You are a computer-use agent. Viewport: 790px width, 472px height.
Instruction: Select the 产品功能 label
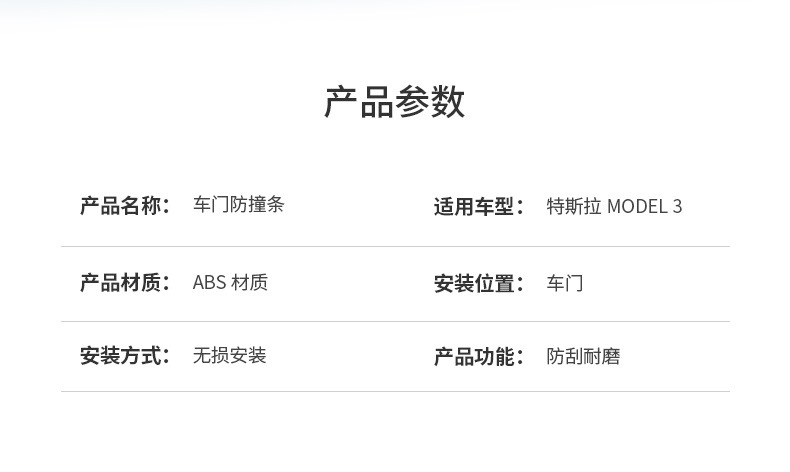(x=478, y=356)
